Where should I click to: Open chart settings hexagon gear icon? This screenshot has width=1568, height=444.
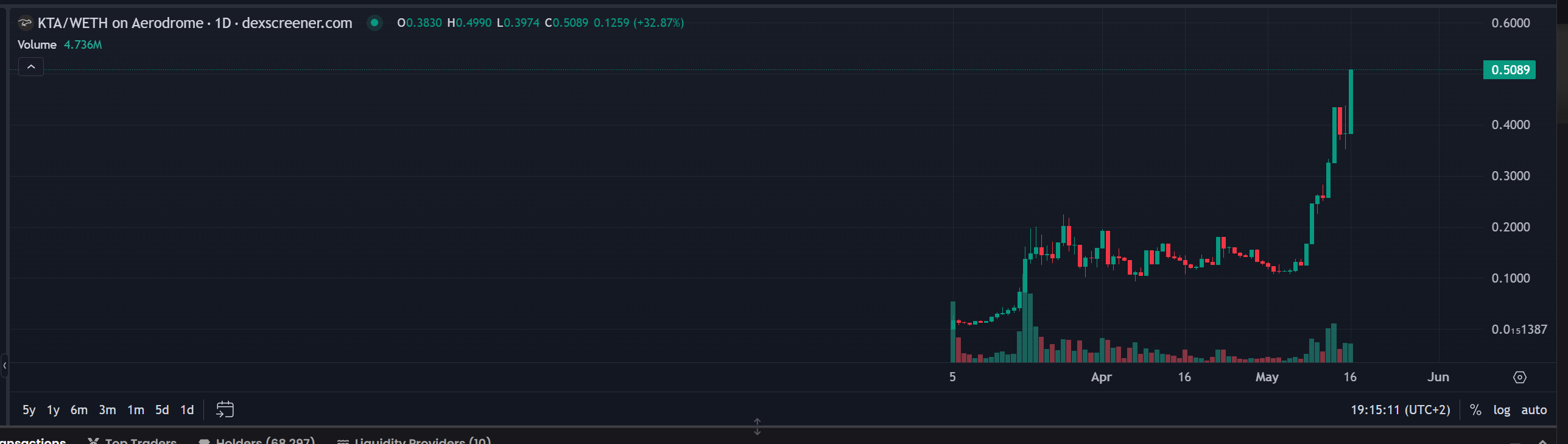coord(1519,378)
